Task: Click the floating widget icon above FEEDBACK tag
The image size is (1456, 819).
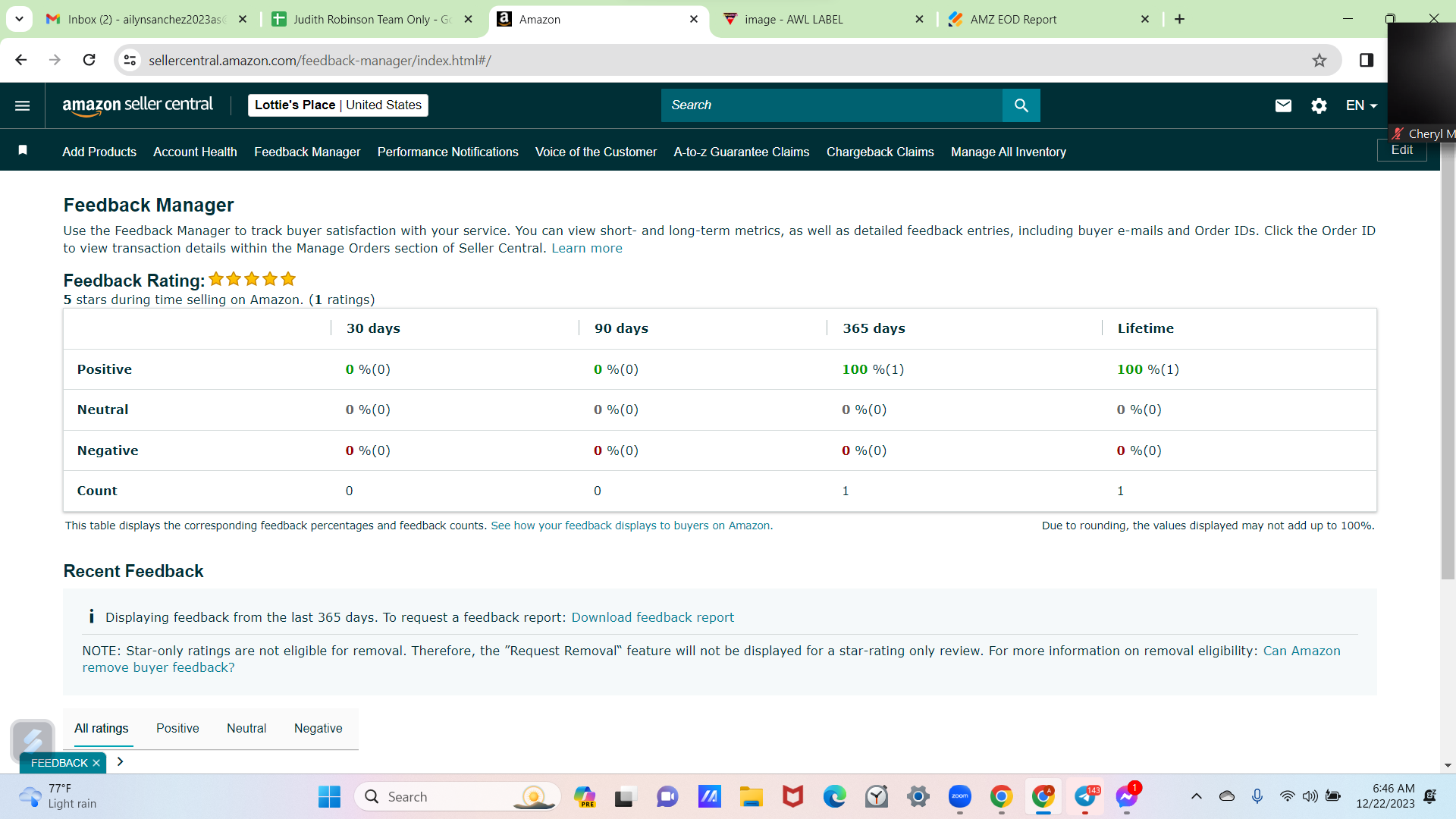Action: point(33,739)
